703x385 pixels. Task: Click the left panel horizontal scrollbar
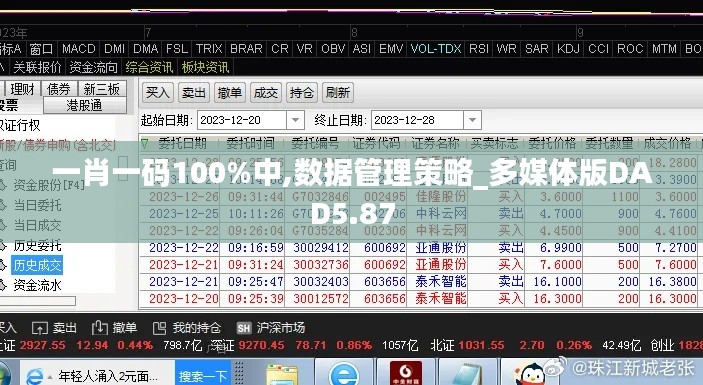click(x=38, y=301)
